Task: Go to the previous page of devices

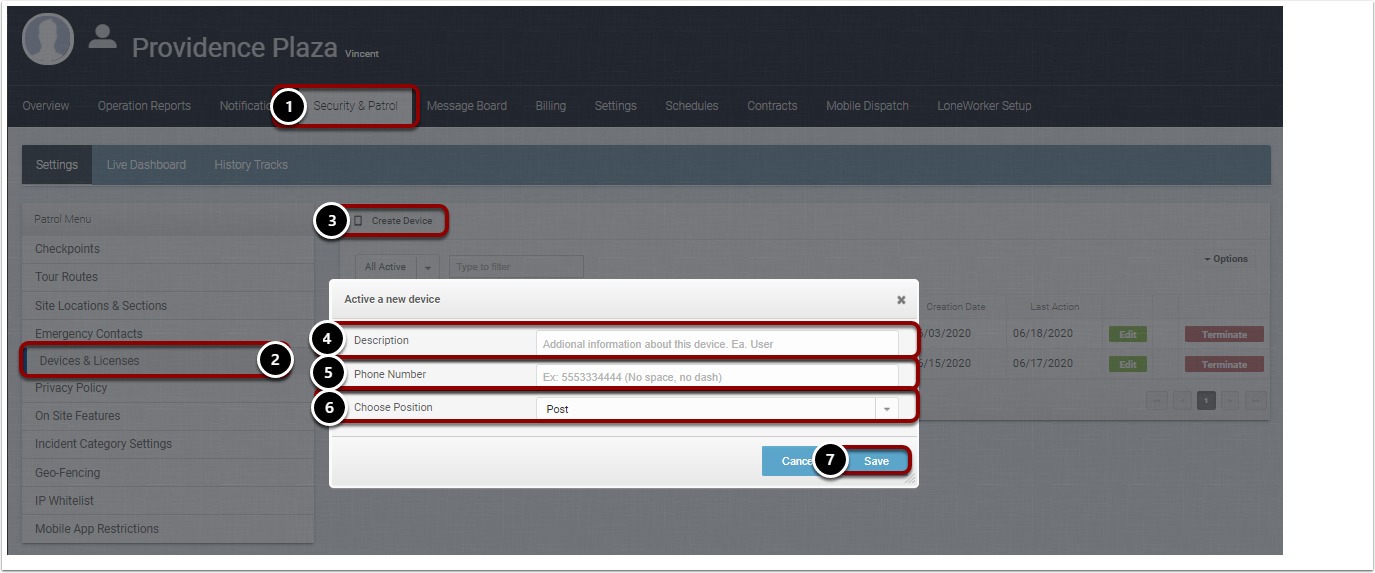Action: coord(1182,400)
